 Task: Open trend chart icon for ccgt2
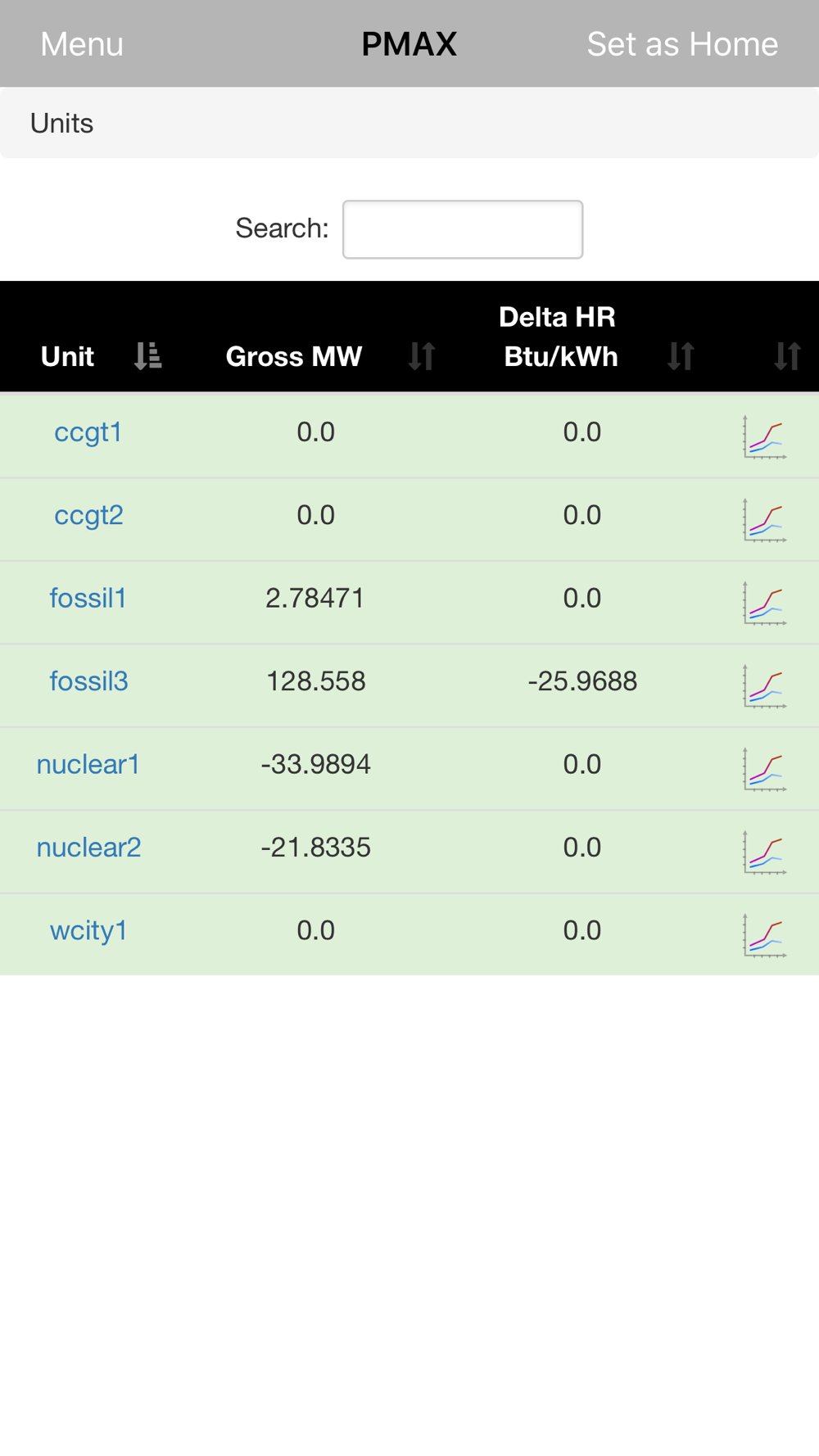click(765, 520)
